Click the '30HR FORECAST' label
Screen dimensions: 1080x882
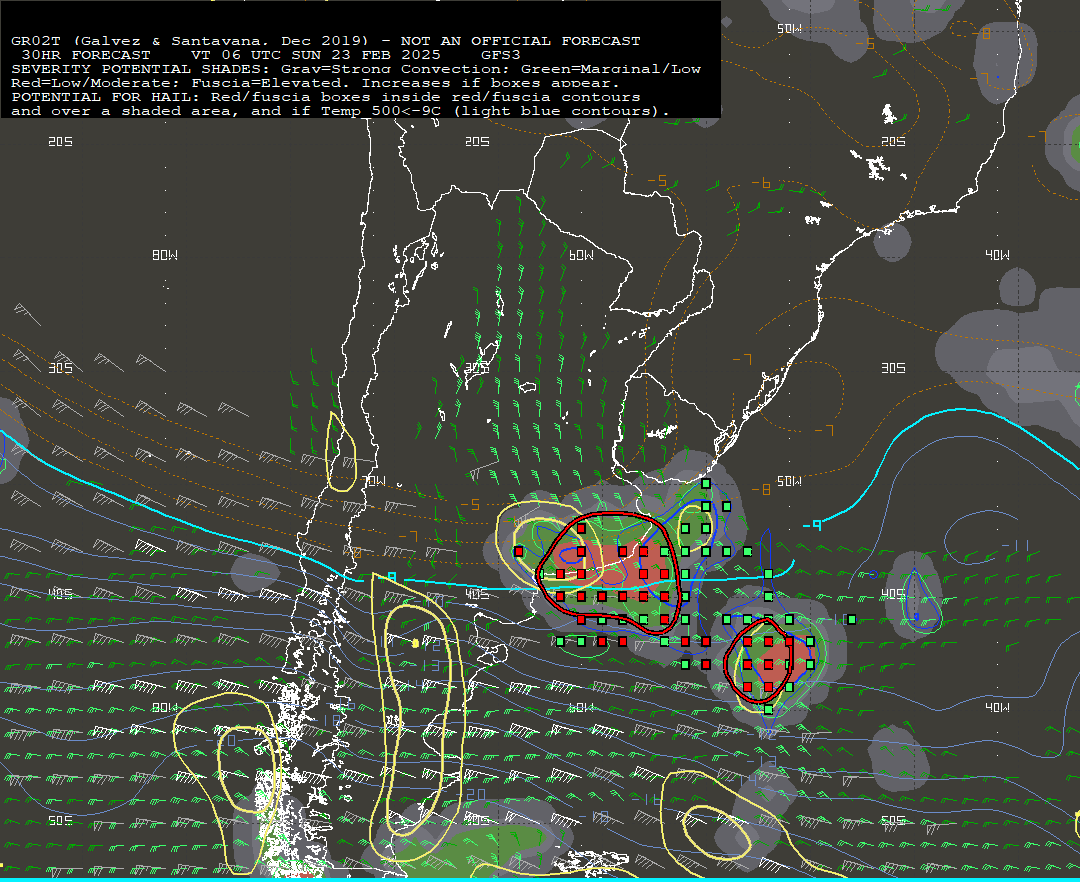(x=86, y=54)
